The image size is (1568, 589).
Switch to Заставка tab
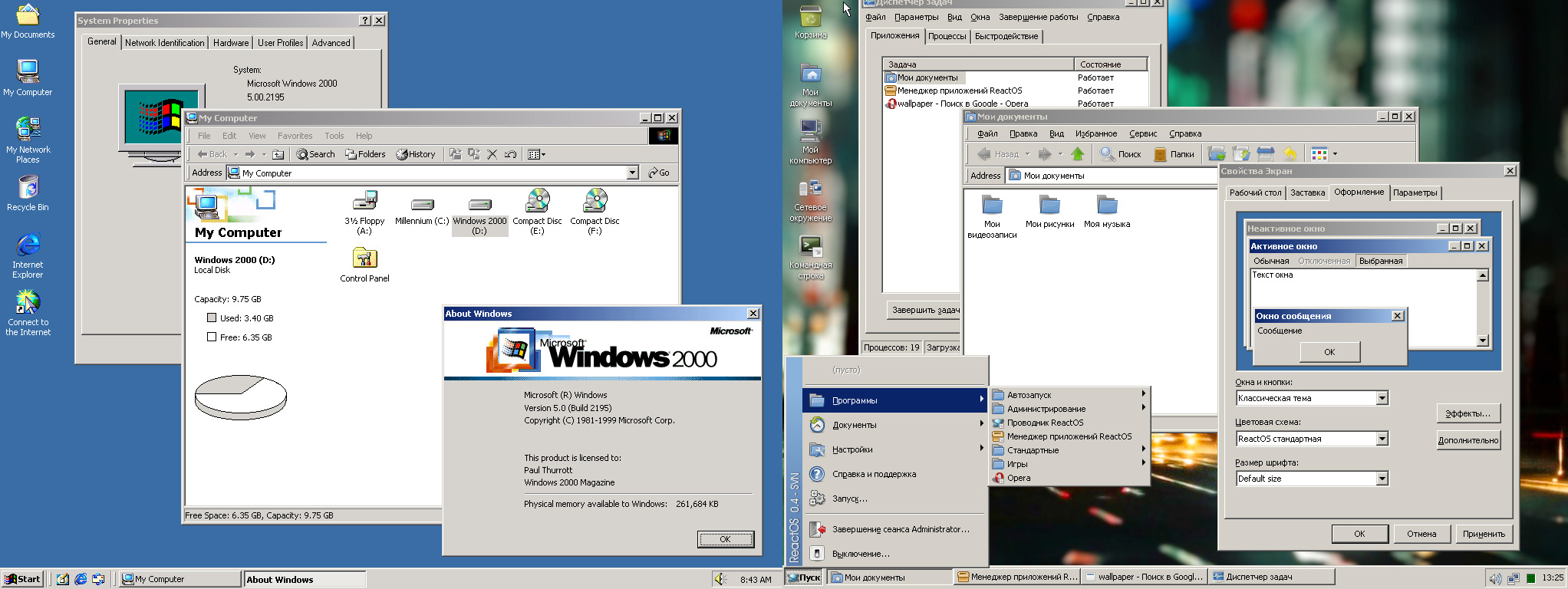[1307, 192]
